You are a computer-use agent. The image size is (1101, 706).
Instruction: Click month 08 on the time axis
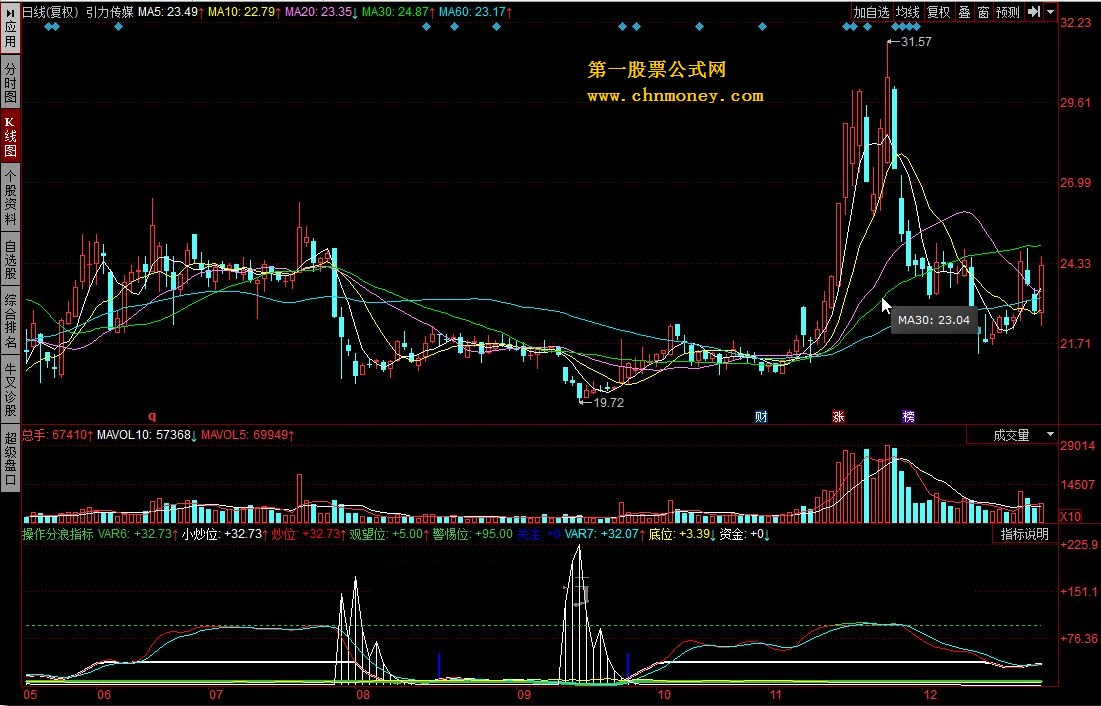(x=362, y=695)
